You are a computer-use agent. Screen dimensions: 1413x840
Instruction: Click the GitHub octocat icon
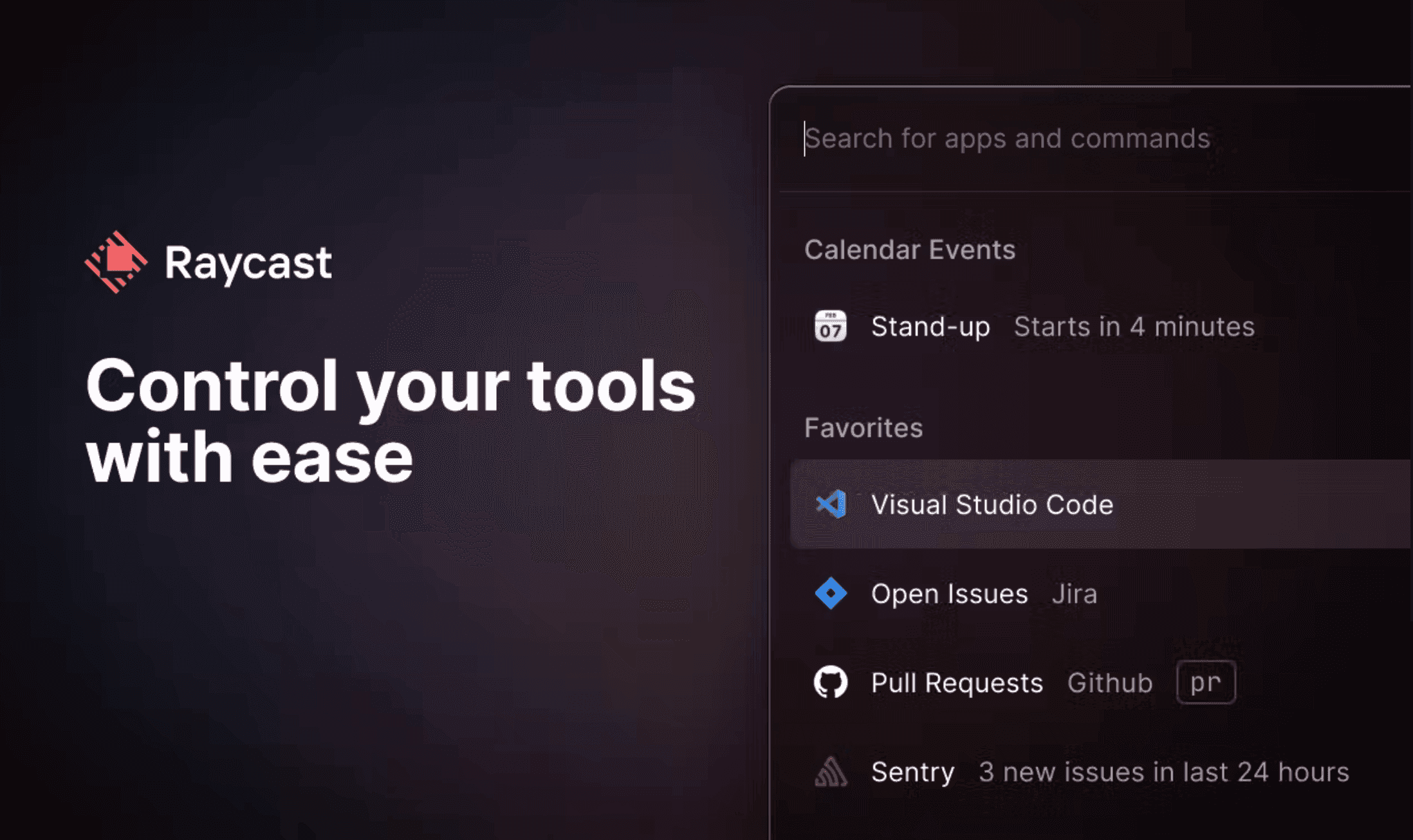831,682
